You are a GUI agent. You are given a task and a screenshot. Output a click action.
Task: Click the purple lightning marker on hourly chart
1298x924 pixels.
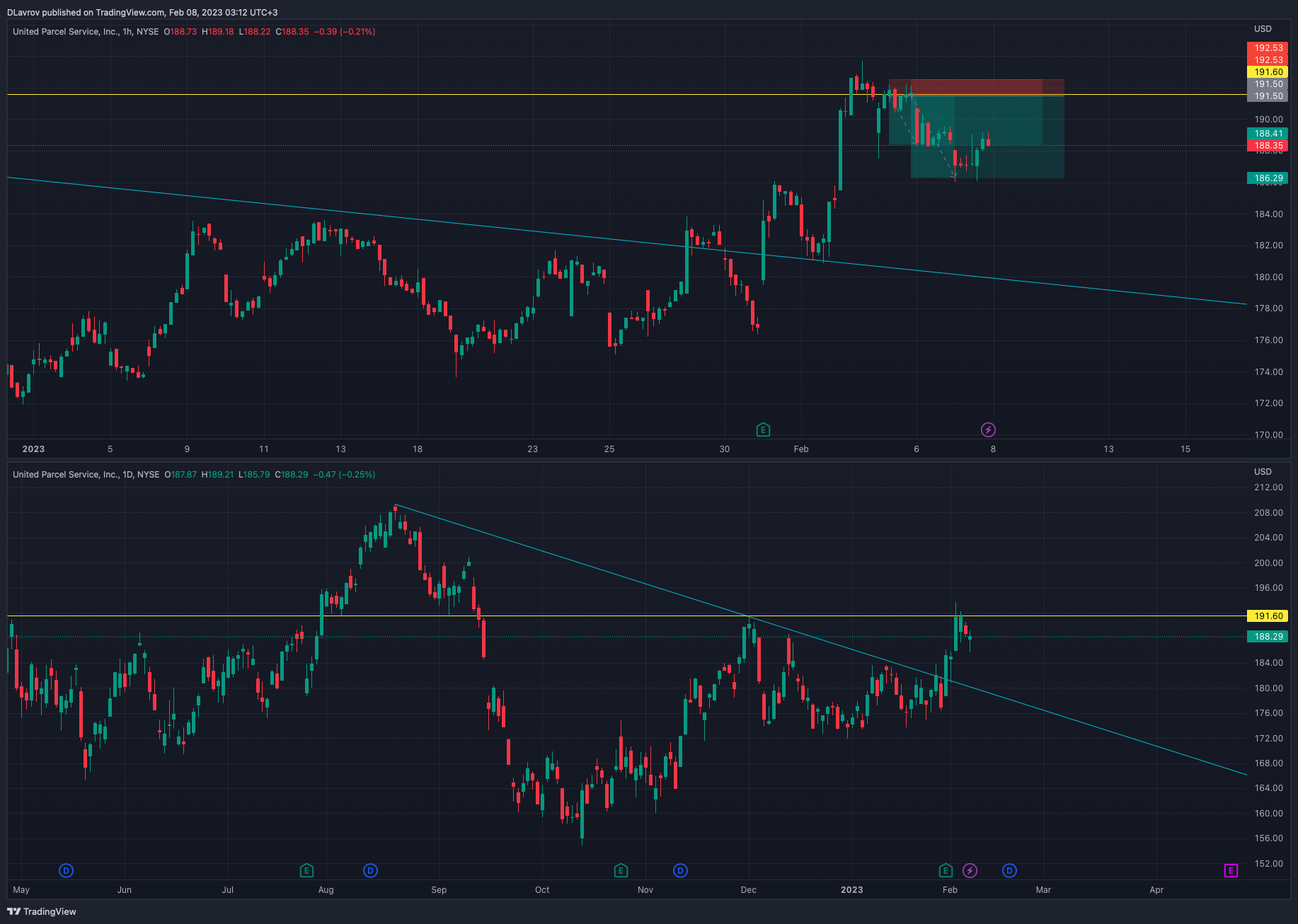point(988,429)
